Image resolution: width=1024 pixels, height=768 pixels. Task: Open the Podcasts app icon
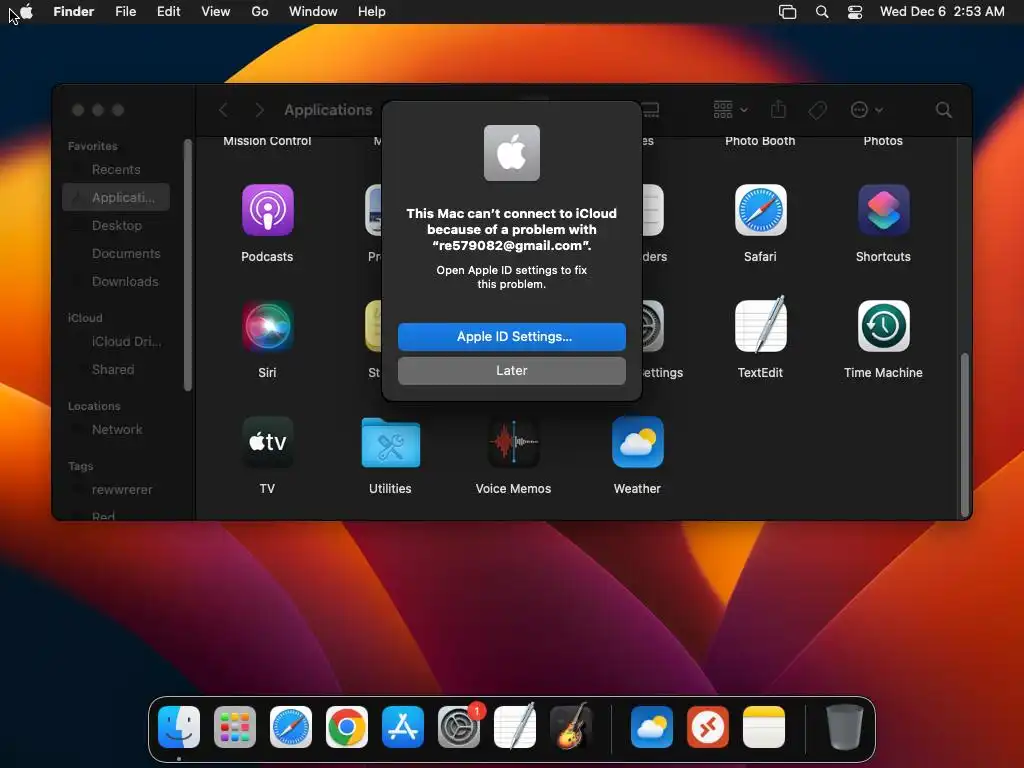tap(267, 210)
